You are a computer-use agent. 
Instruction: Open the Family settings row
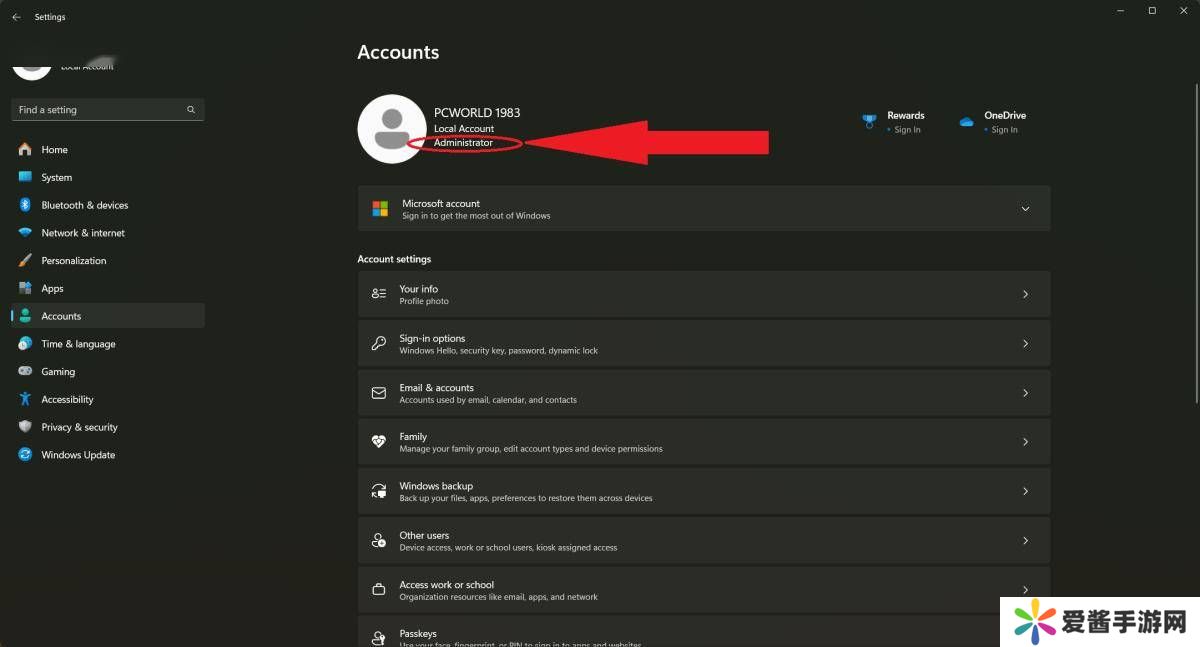[703, 441]
